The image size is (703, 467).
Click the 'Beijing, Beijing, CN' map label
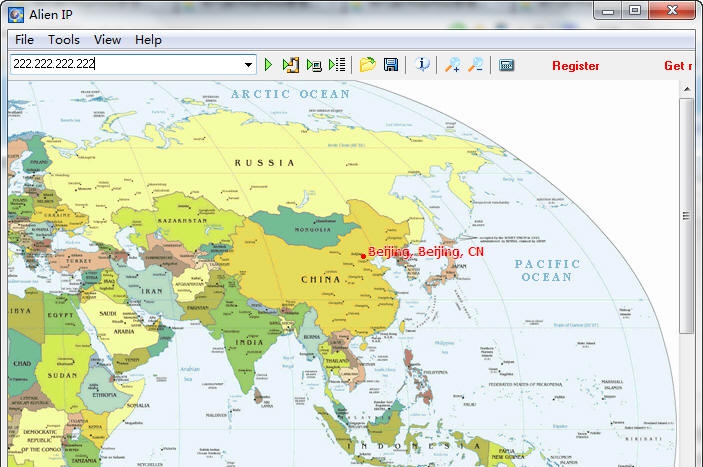click(426, 252)
